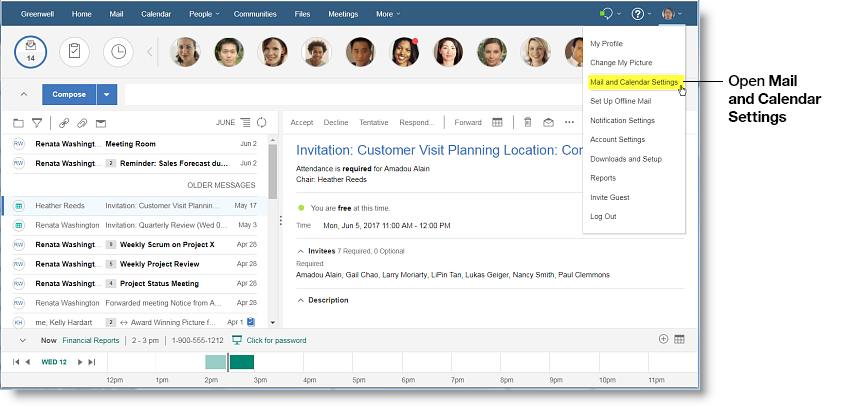
Task: Click the Financial Reports link
Action: [x=90, y=340]
